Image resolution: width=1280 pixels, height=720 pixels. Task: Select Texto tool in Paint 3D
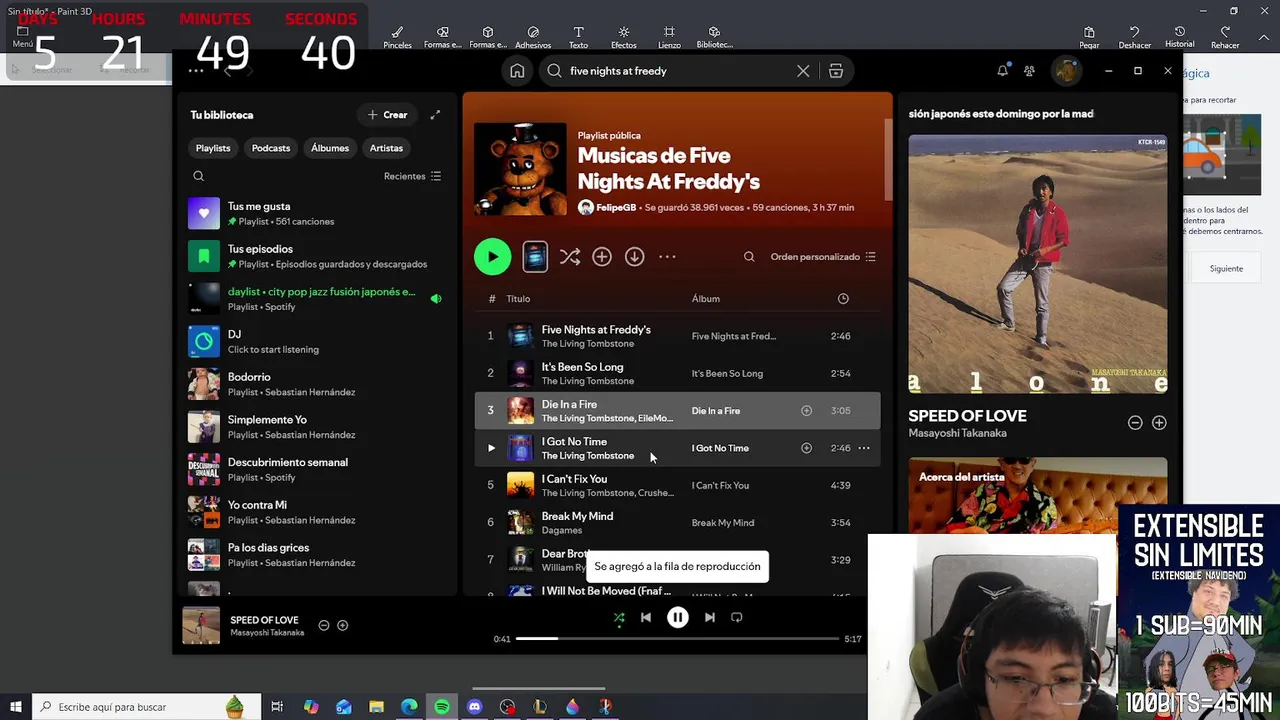pyautogui.click(x=578, y=37)
